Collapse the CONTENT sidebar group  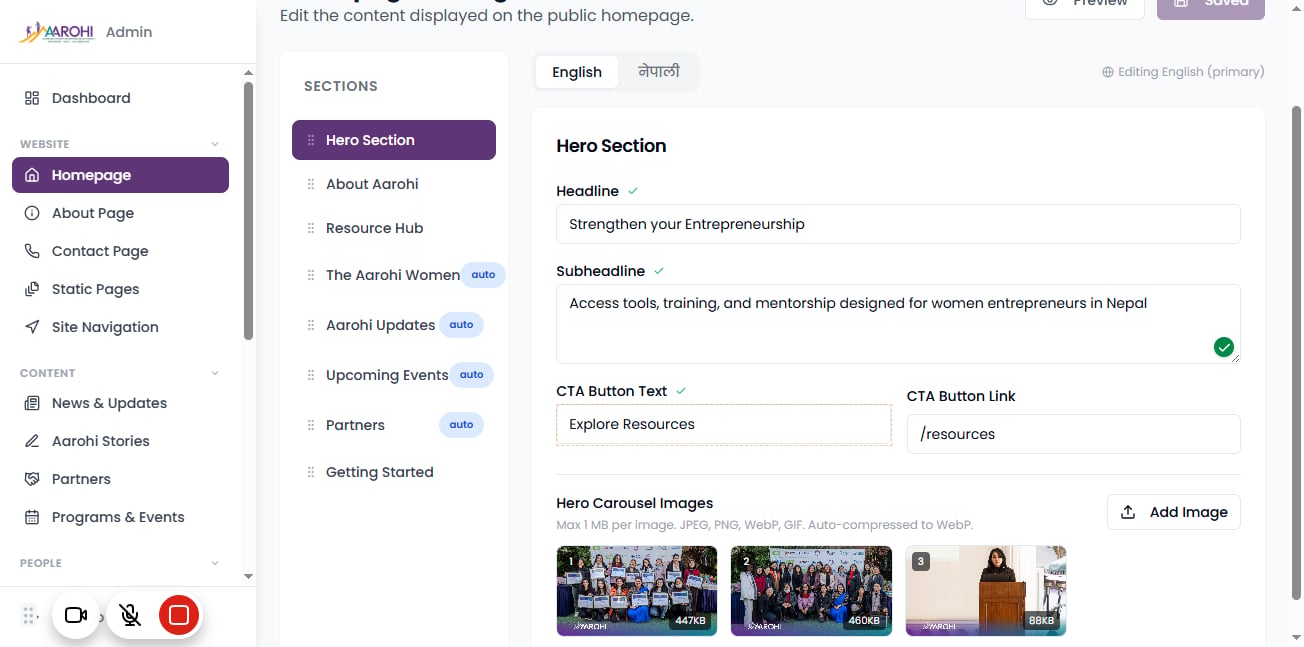tap(215, 373)
